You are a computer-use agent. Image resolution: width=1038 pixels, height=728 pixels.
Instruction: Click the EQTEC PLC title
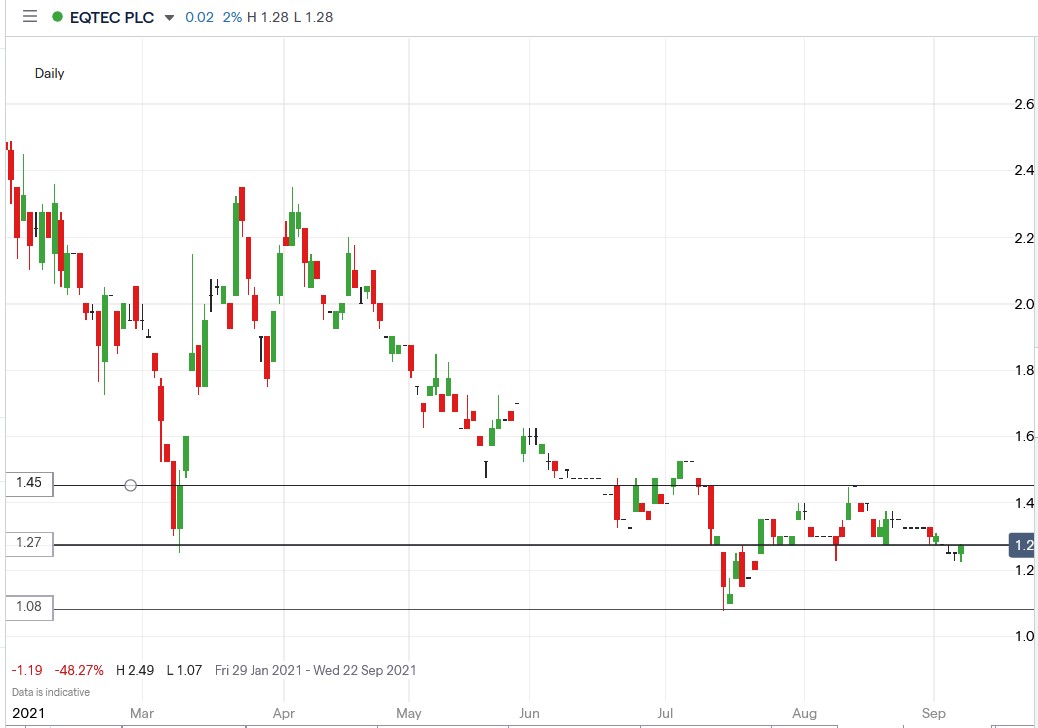110,17
